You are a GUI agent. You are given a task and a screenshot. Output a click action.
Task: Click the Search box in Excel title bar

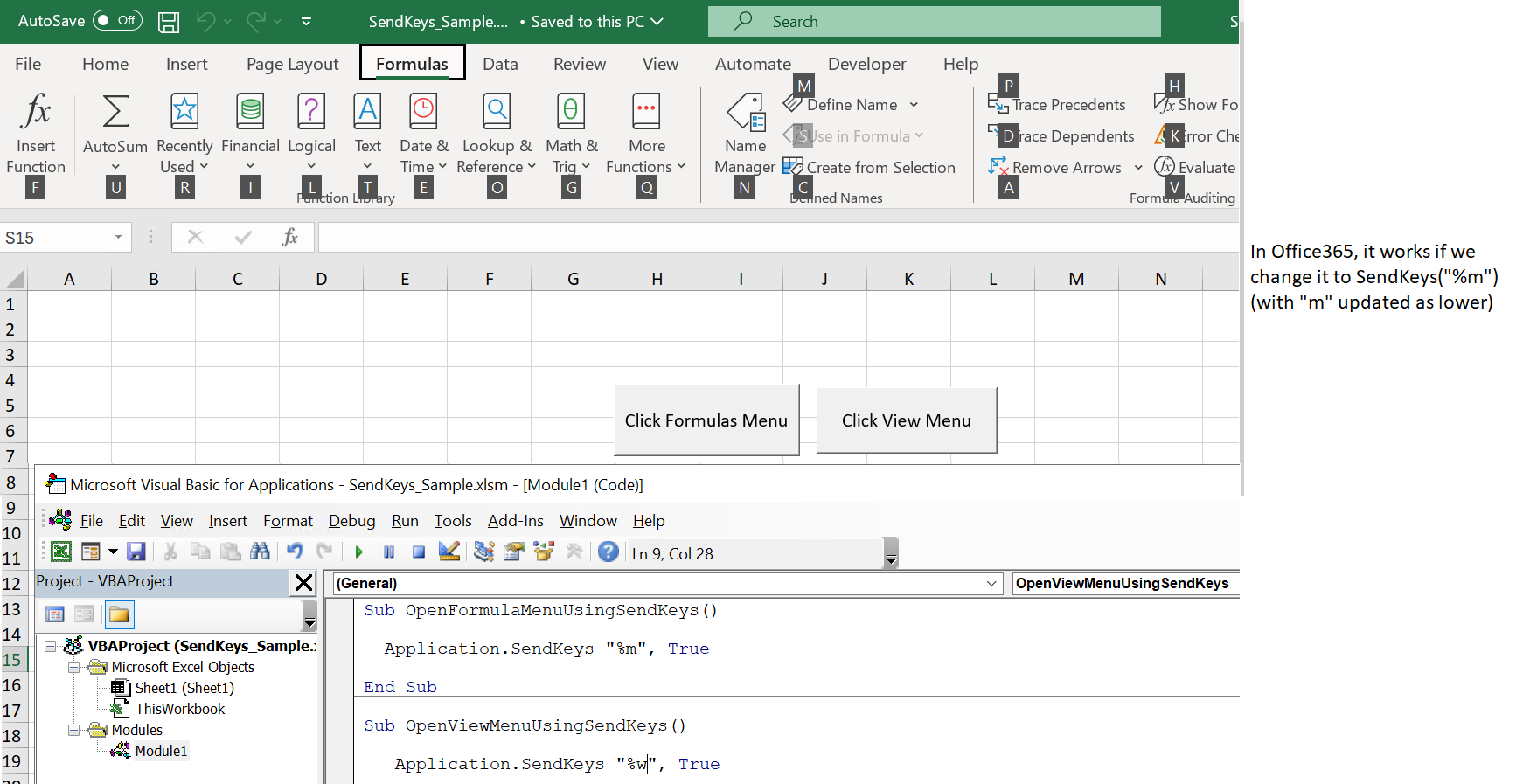click(935, 22)
